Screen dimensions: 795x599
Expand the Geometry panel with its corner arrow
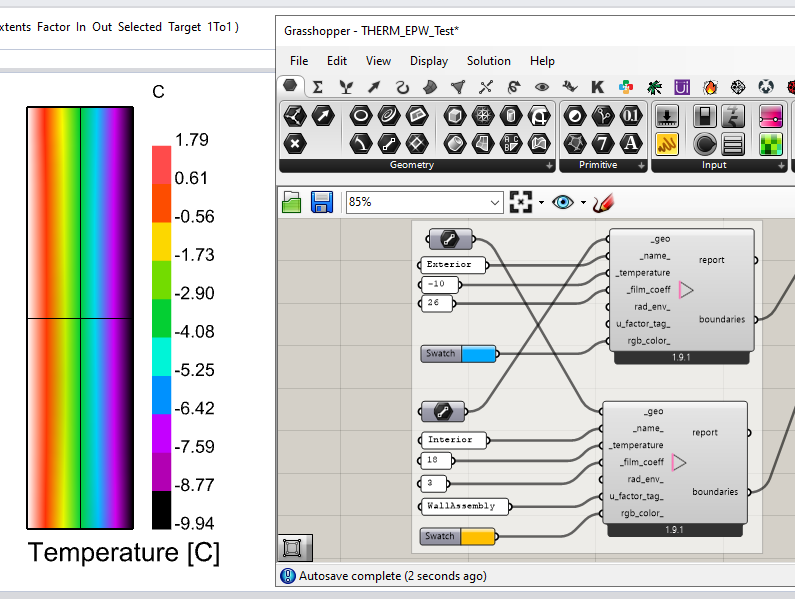548,166
